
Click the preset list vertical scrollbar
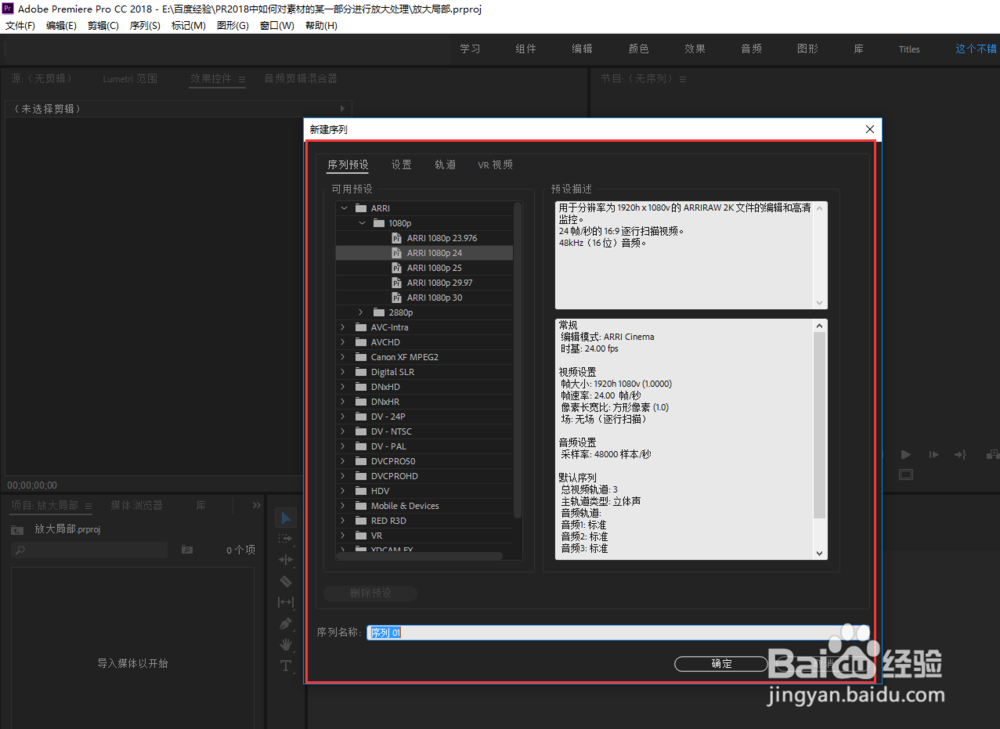click(x=517, y=360)
